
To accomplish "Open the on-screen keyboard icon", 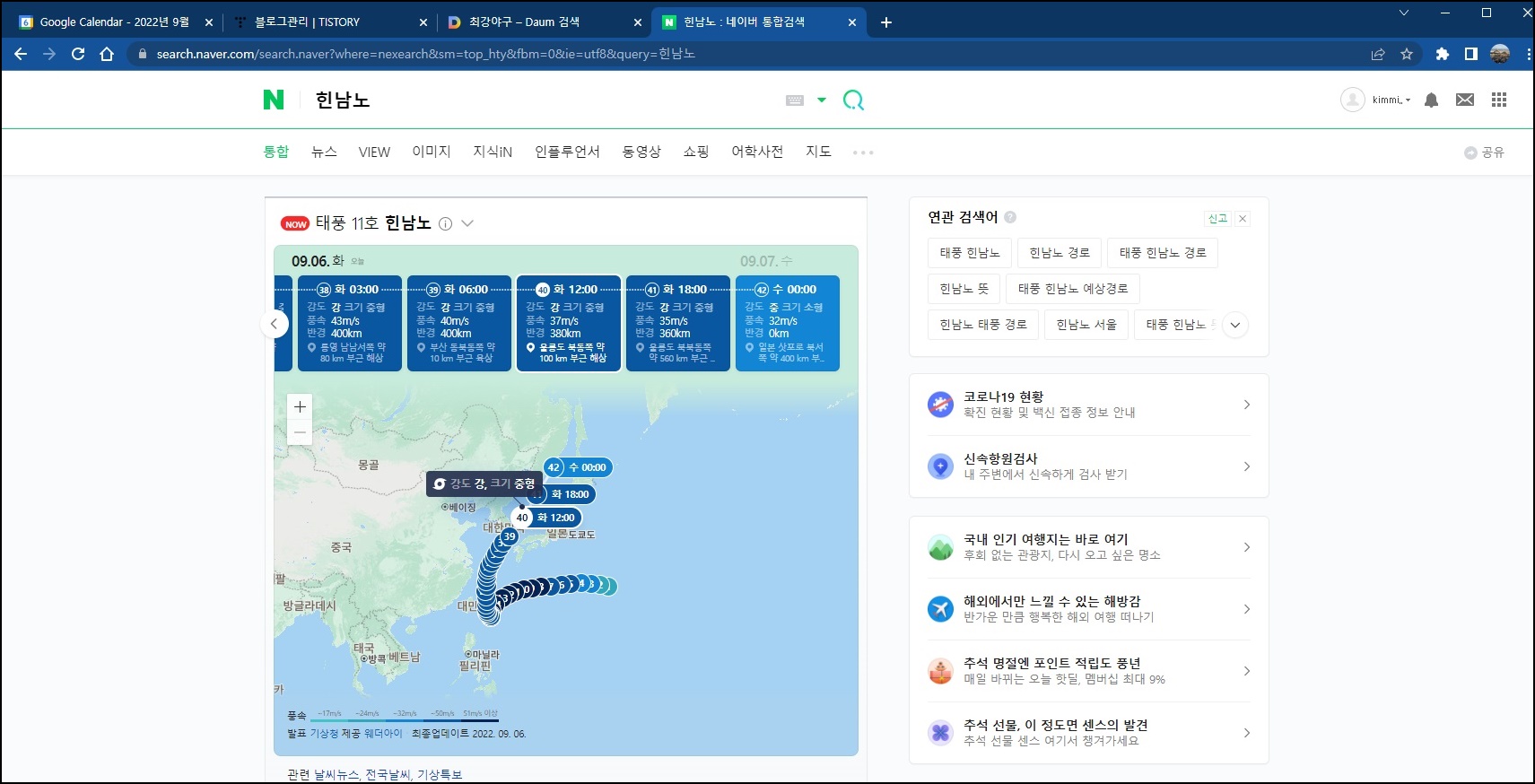I will point(795,100).
